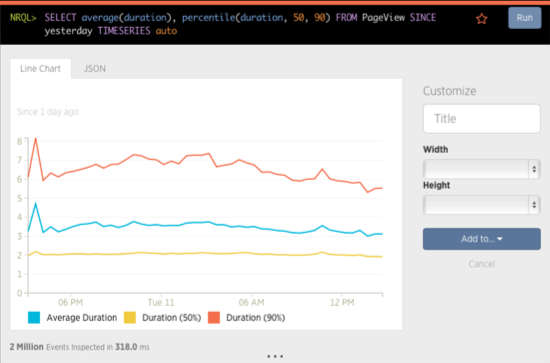The width and height of the screenshot is (550, 363).
Task: Run the NRQL query
Action: 524,18
